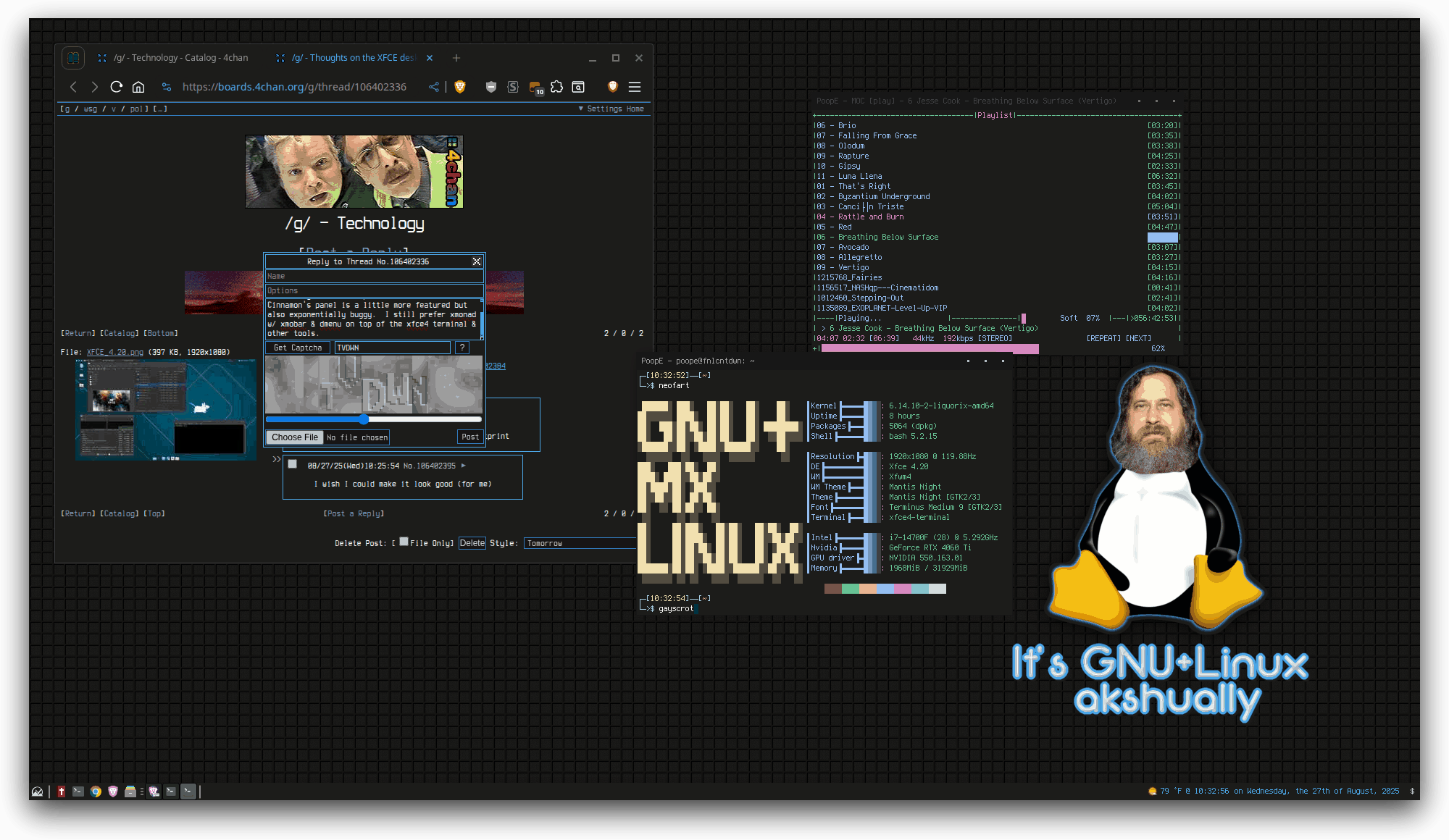Click the Brave Shields lion icon
Viewport: 1449px width, 840px height.
(x=459, y=87)
